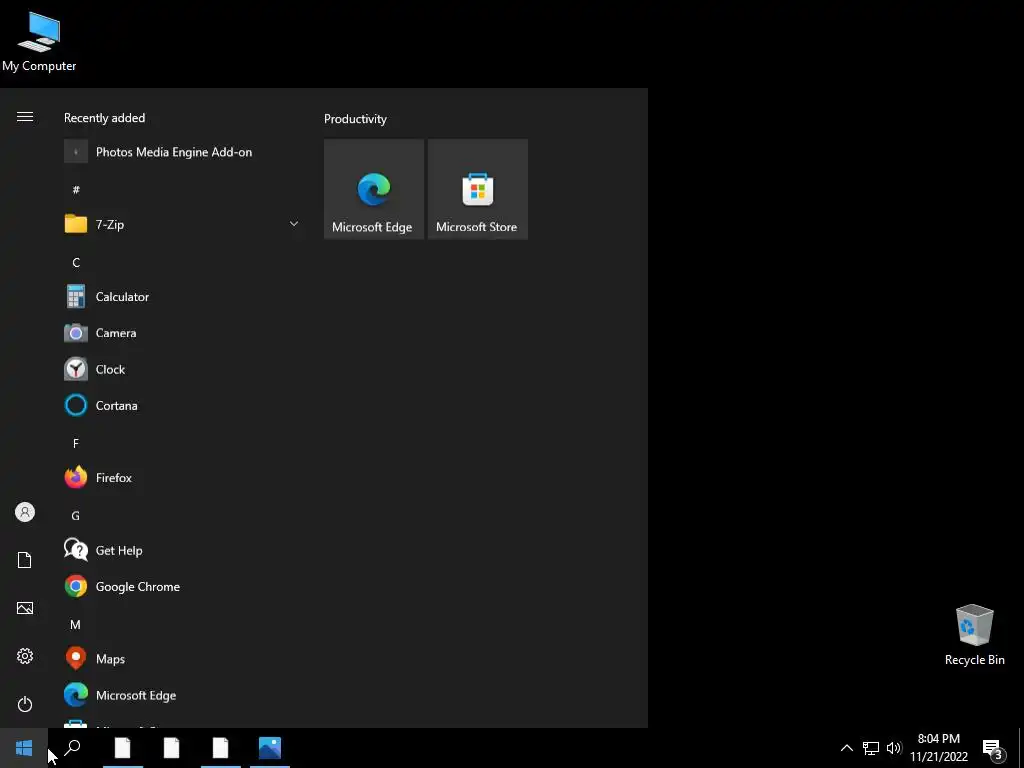
Task: Click the 'G' letter group header
Action: [x=76, y=516]
